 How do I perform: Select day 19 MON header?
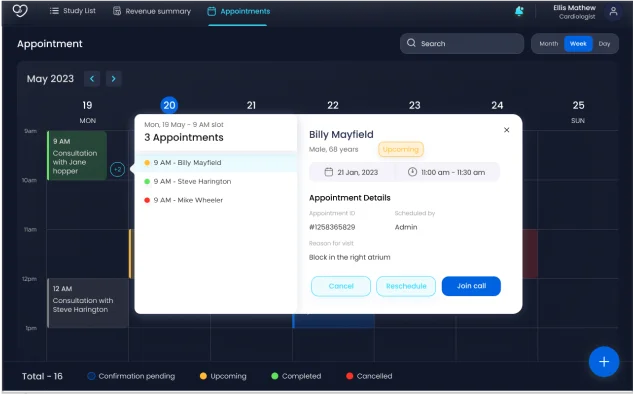pos(87,111)
